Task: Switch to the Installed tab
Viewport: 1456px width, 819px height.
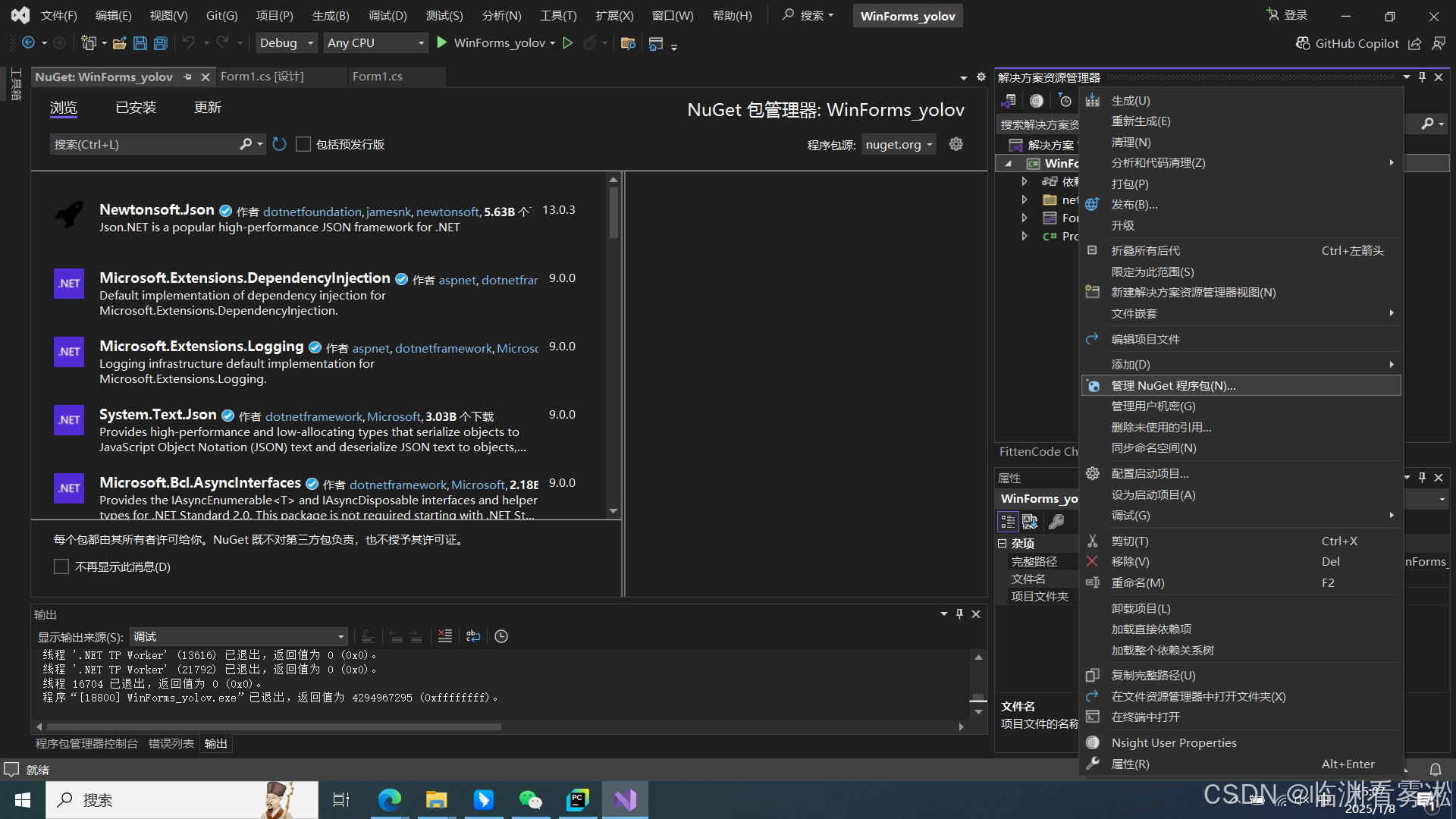Action: pos(136,108)
